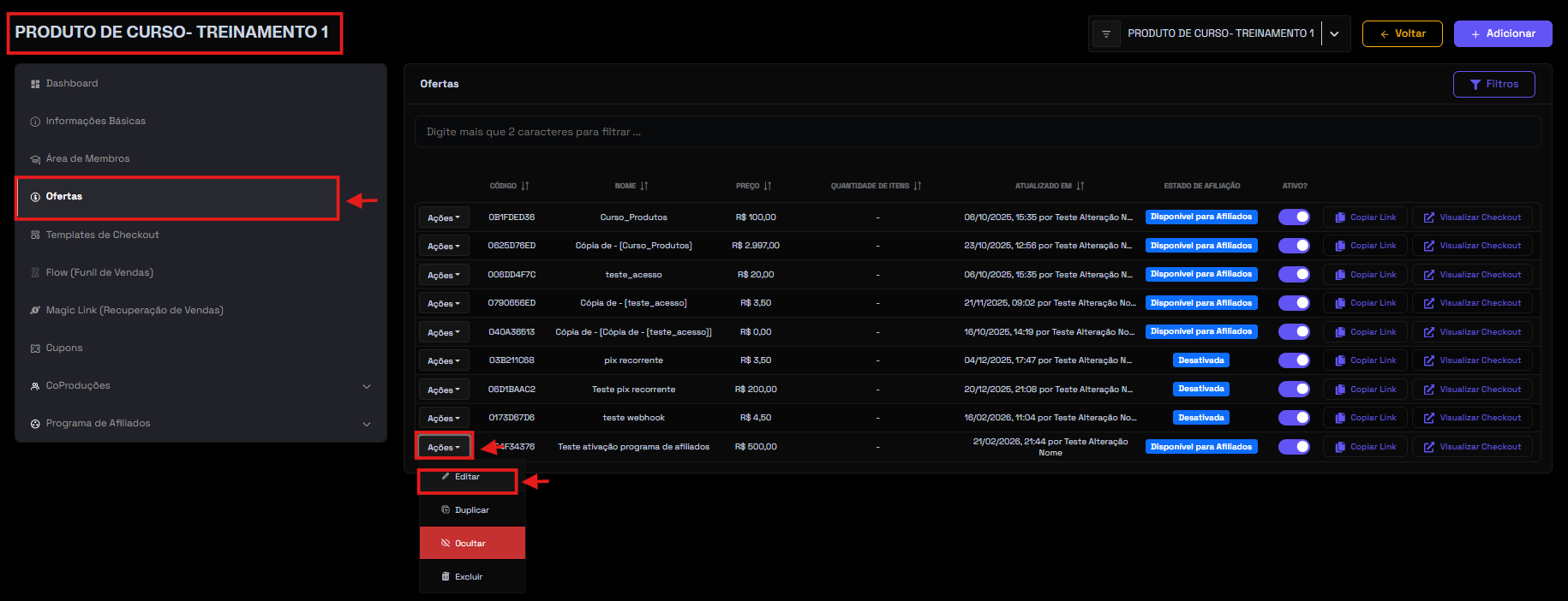The image size is (1568, 601).
Task: Click the sort icon next to CÓDIGO column
Action: (x=525, y=186)
